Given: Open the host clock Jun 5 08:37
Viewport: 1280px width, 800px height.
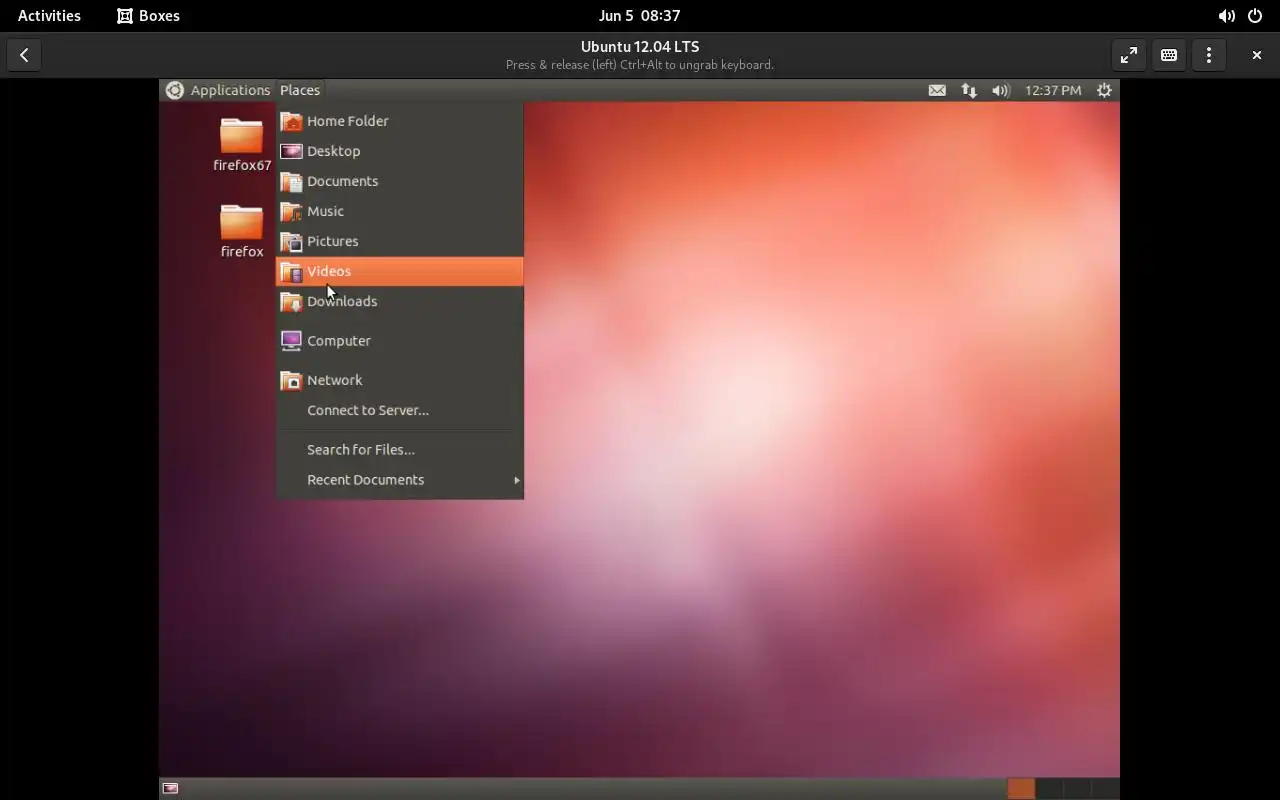Looking at the screenshot, I should click(640, 16).
